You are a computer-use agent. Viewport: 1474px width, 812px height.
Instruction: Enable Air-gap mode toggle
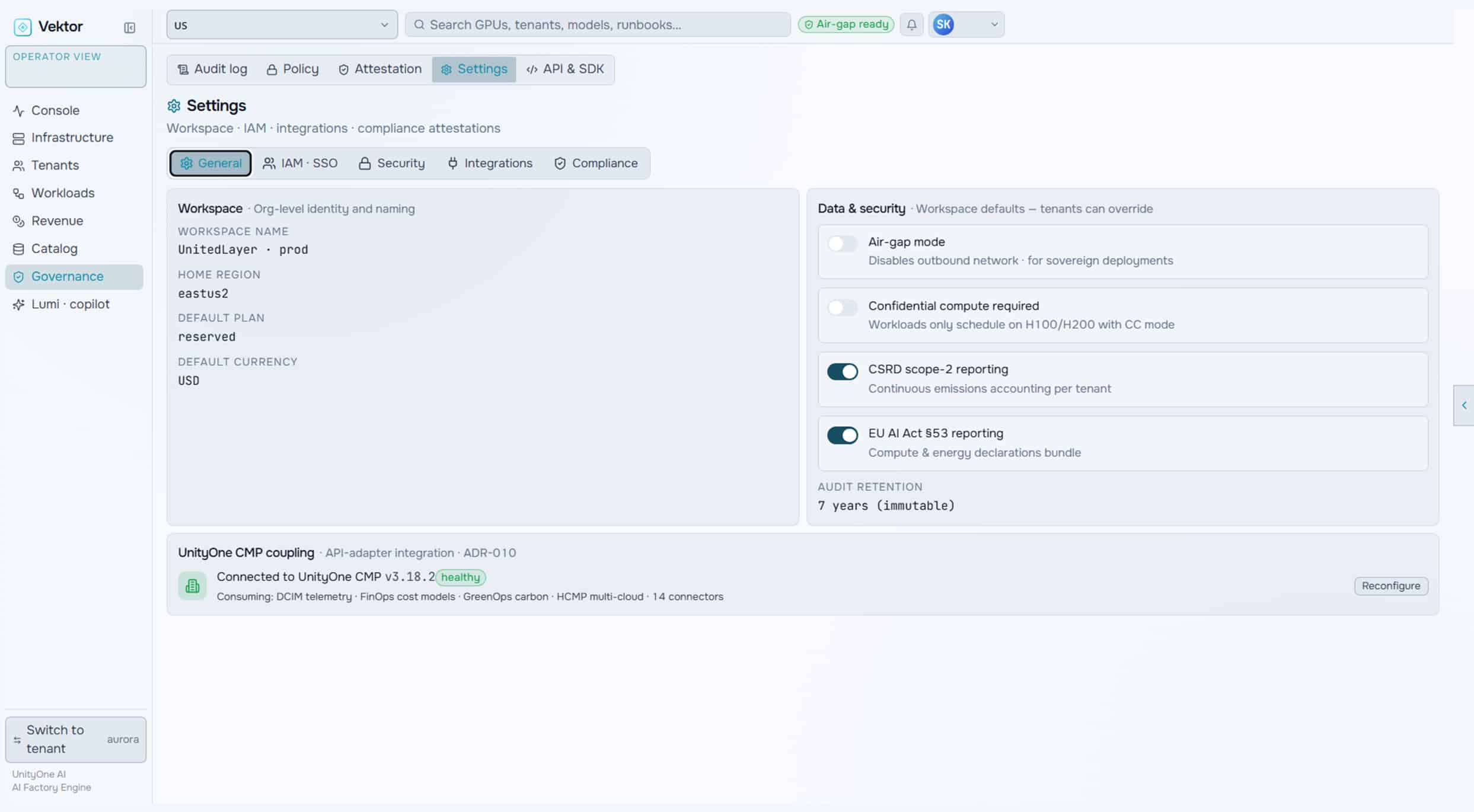(842, 243)
